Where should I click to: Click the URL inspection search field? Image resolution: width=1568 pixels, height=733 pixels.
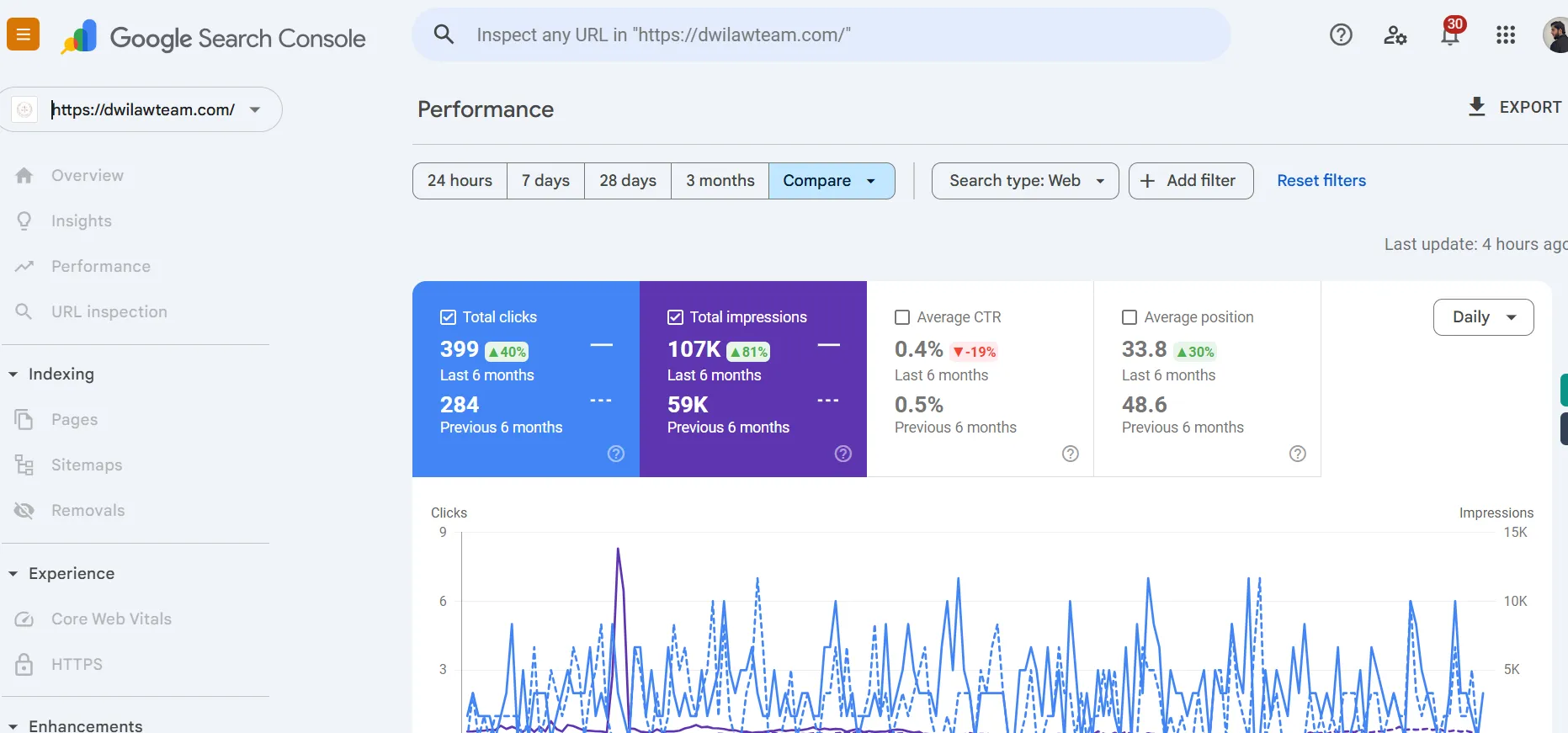pos(821,35)
